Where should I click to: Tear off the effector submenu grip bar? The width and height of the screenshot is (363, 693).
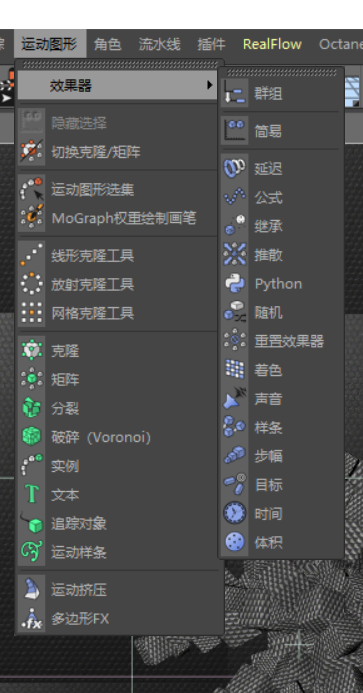click(x=282, y=72)
